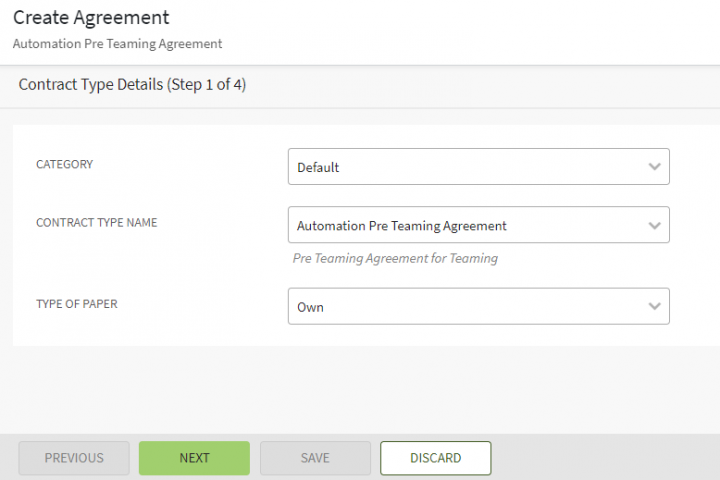Open the Category dropdown showing Default
Viewport: 720px width, 480px height.
click(x=478, y=167)
